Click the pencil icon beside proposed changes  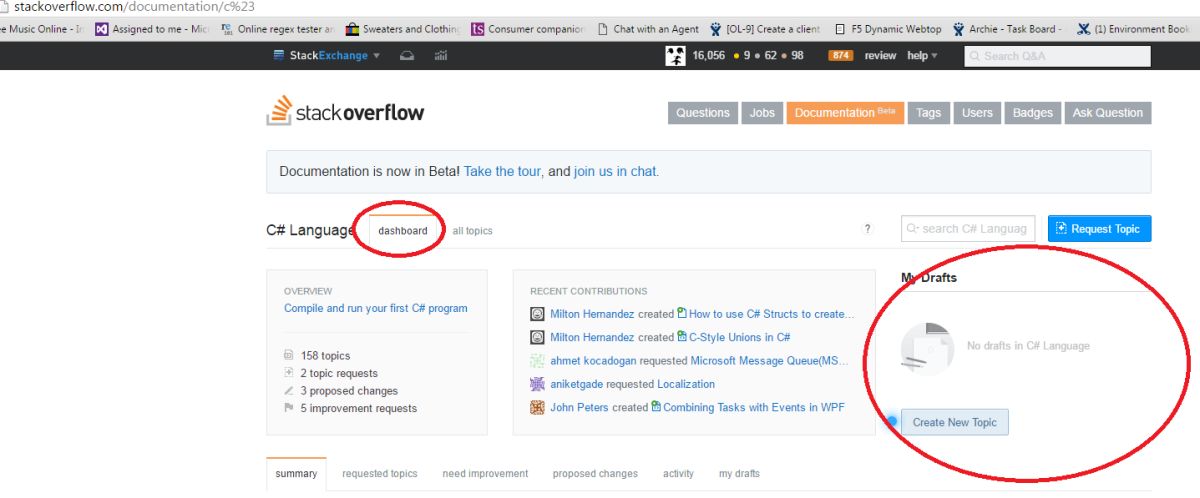pos(289,391)
